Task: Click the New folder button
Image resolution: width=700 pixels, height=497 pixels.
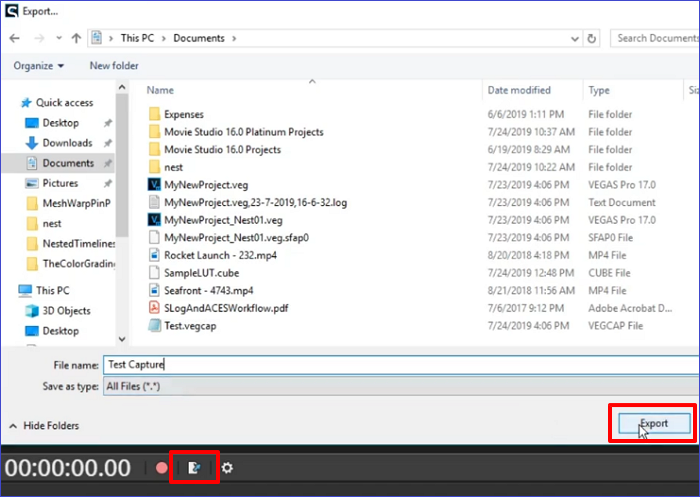Action: (x=114, y=66)
